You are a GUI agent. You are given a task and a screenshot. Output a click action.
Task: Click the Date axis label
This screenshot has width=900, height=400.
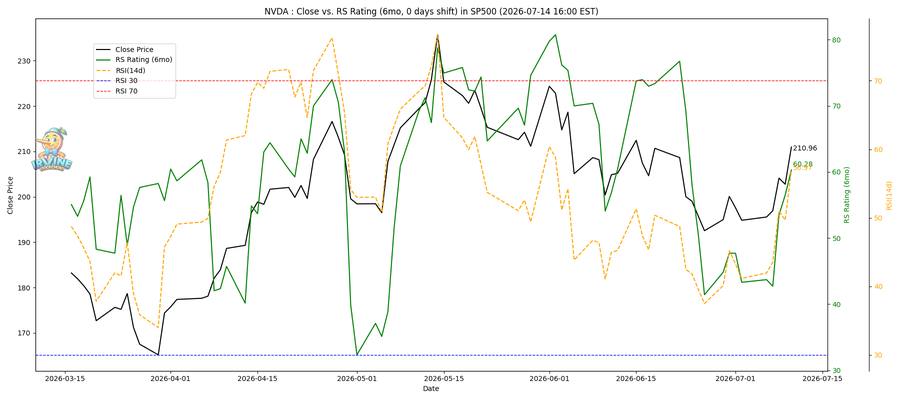pos(431,389)
